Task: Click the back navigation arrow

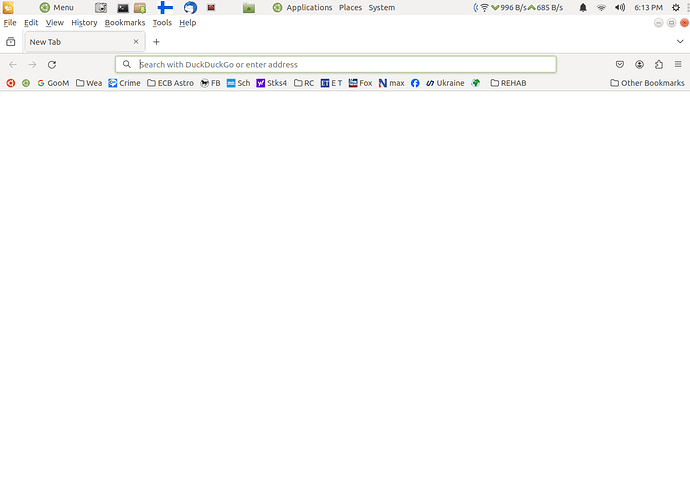Action: 13,65
